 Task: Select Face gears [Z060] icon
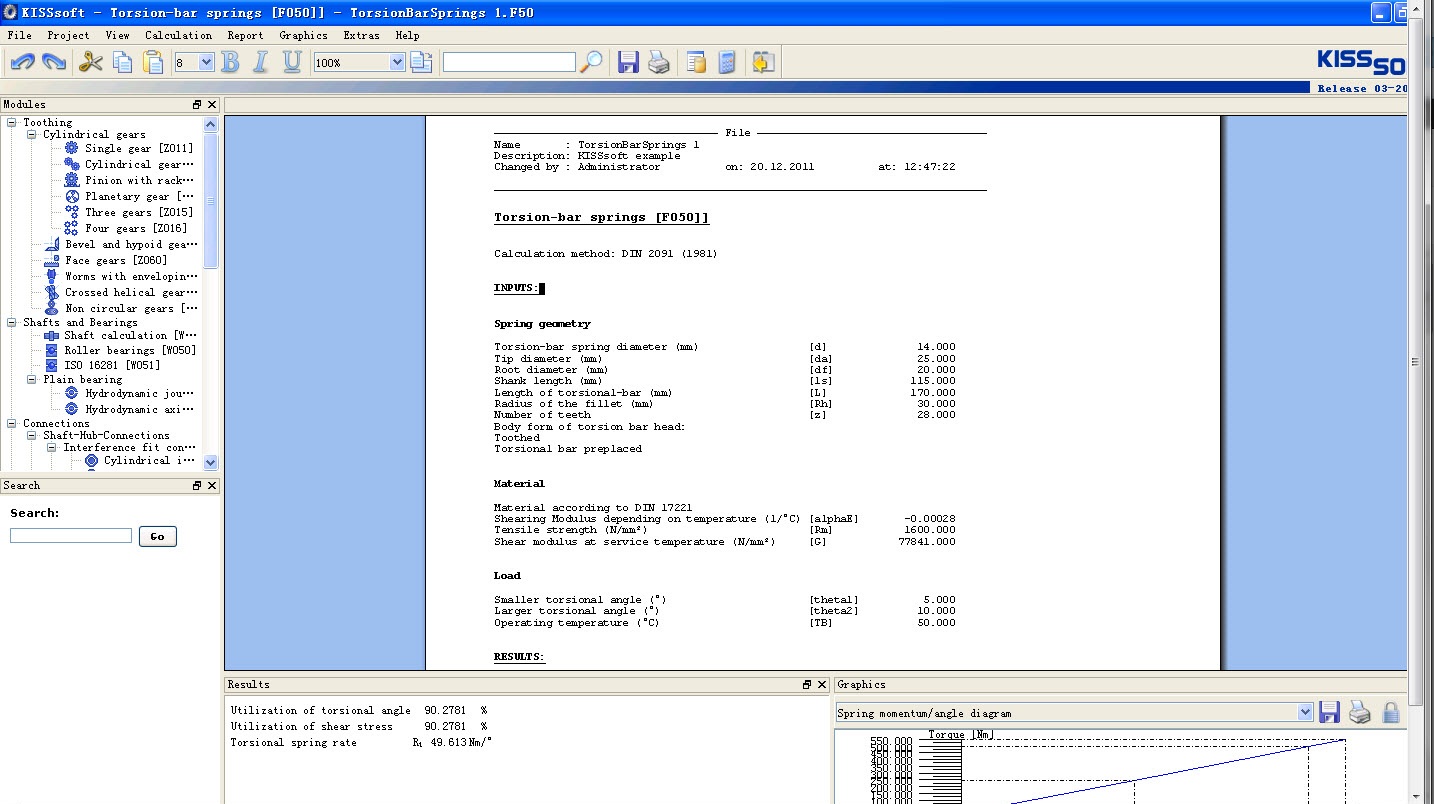point(52,260)
